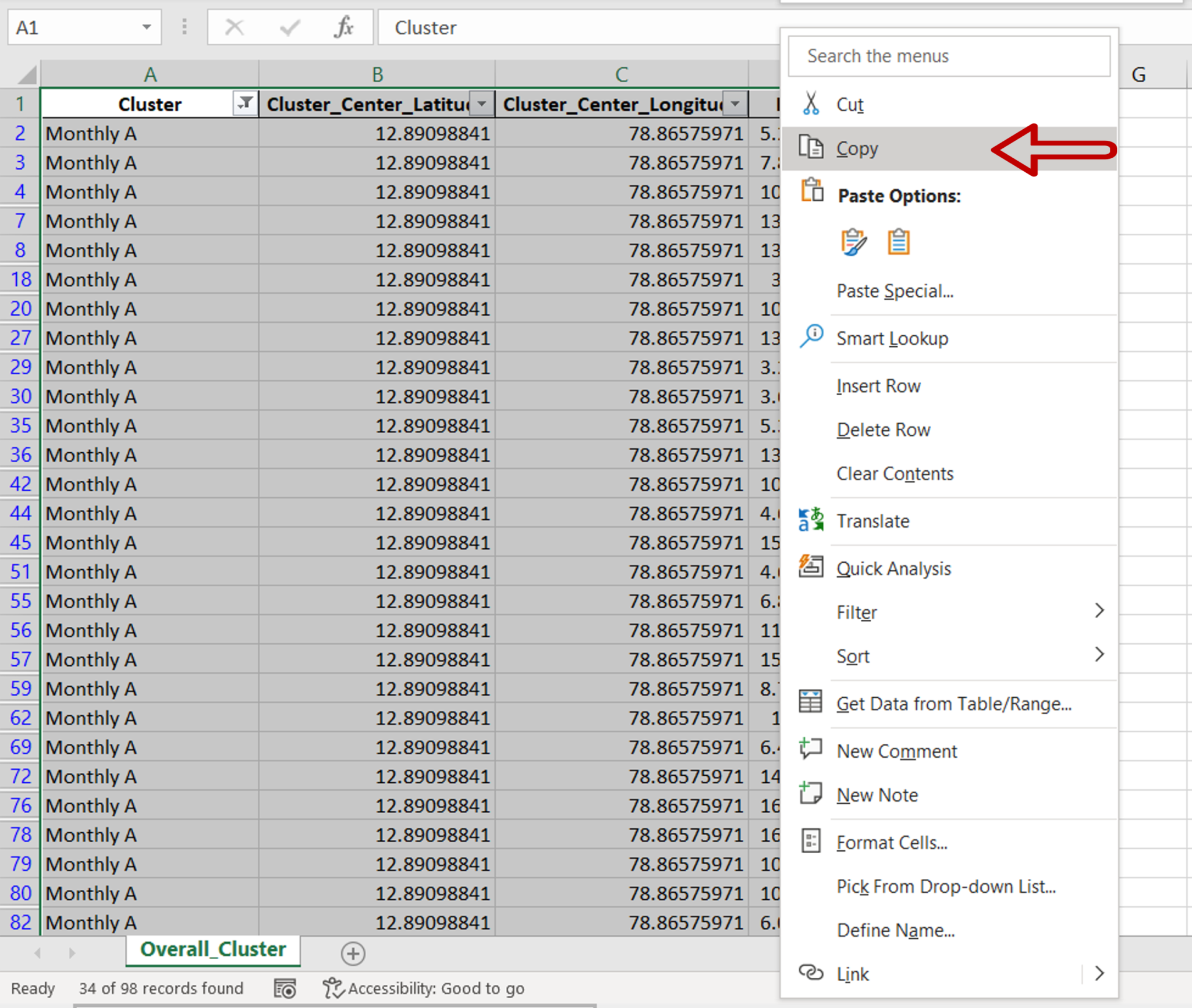This screenshot has height=1008, width=1192.
Task: Open Format Cells through its dialog icon
Action: click(x=810, y=841)
